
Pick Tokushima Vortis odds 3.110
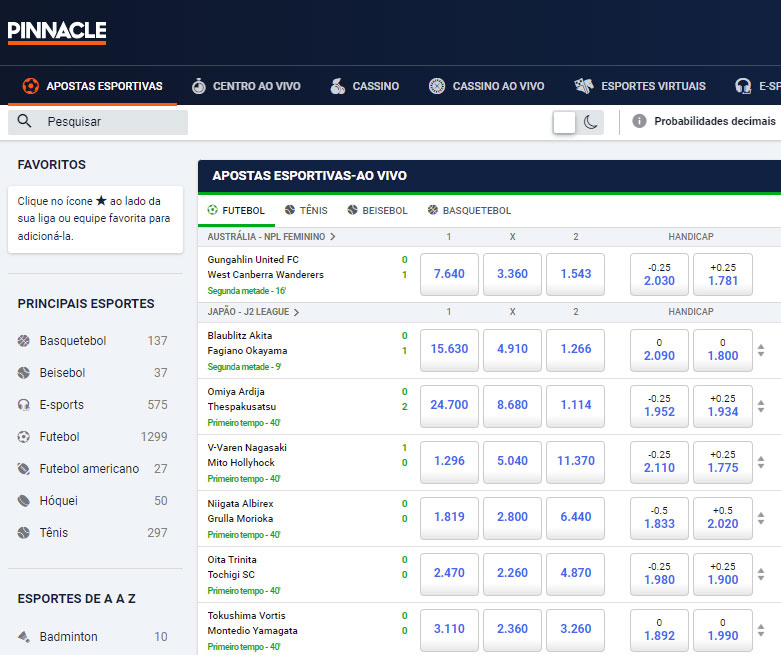449,630
